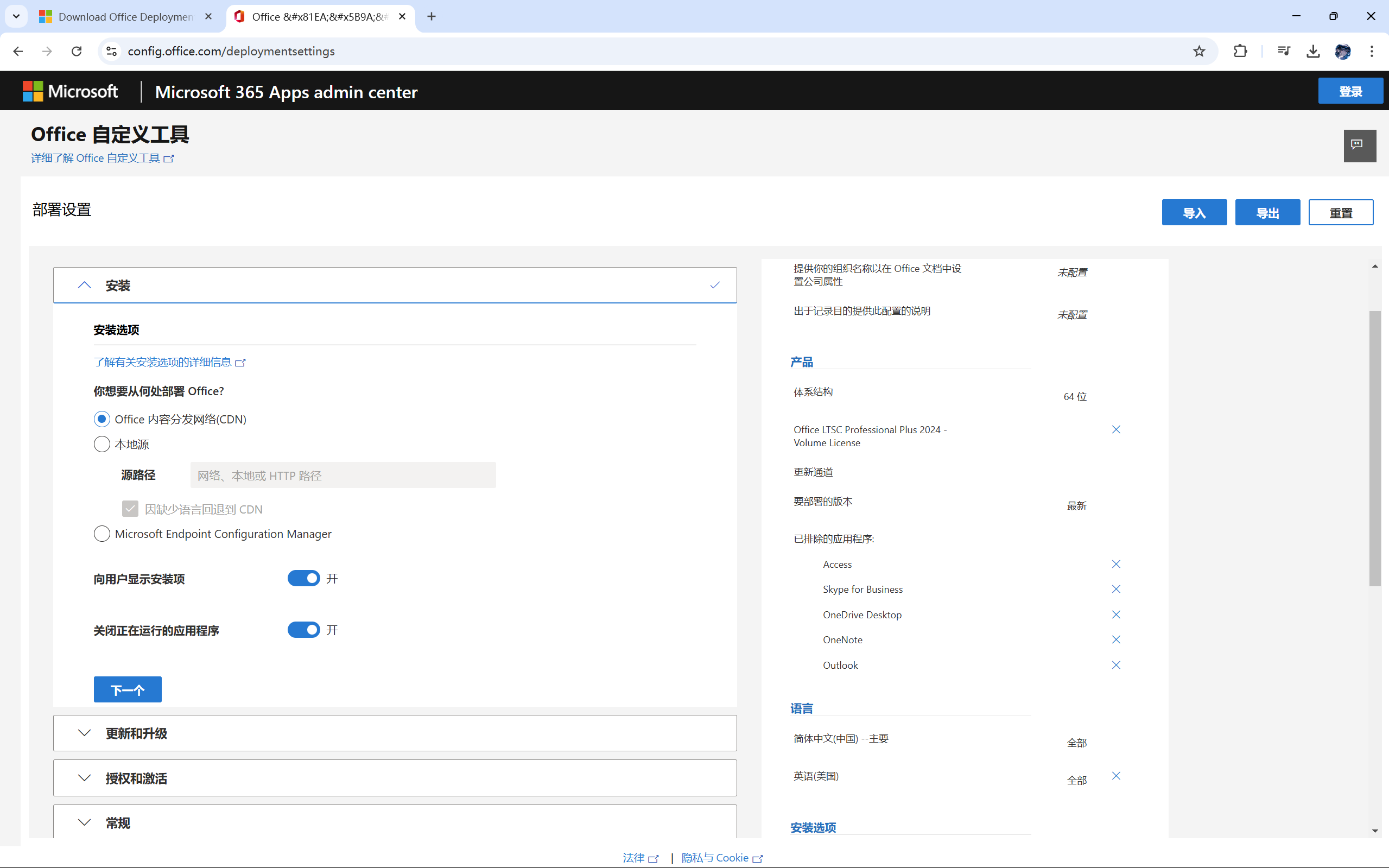Click the 产品 summary heading

[801, 362]
